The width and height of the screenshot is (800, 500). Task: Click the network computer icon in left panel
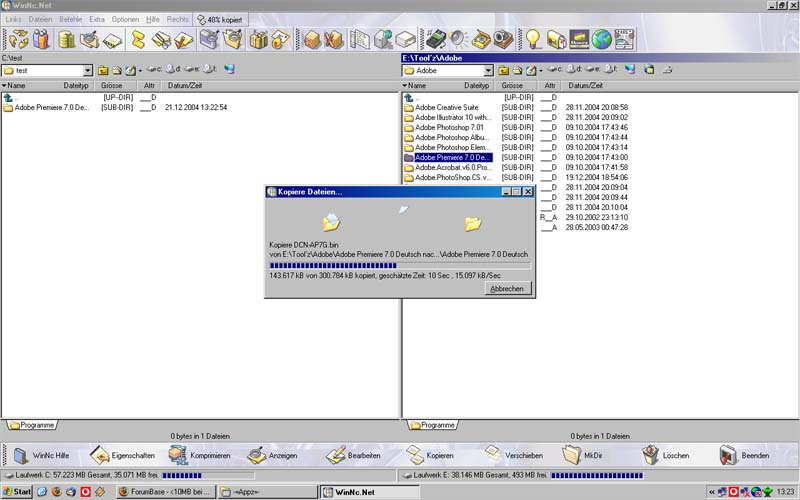coord(230,69)
